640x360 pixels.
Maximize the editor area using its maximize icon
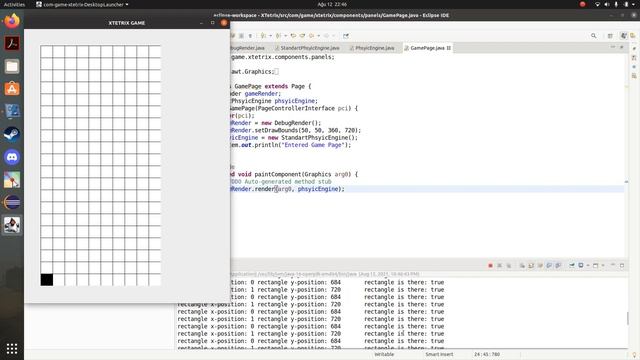pyautogui.click(x=622, y=47)
